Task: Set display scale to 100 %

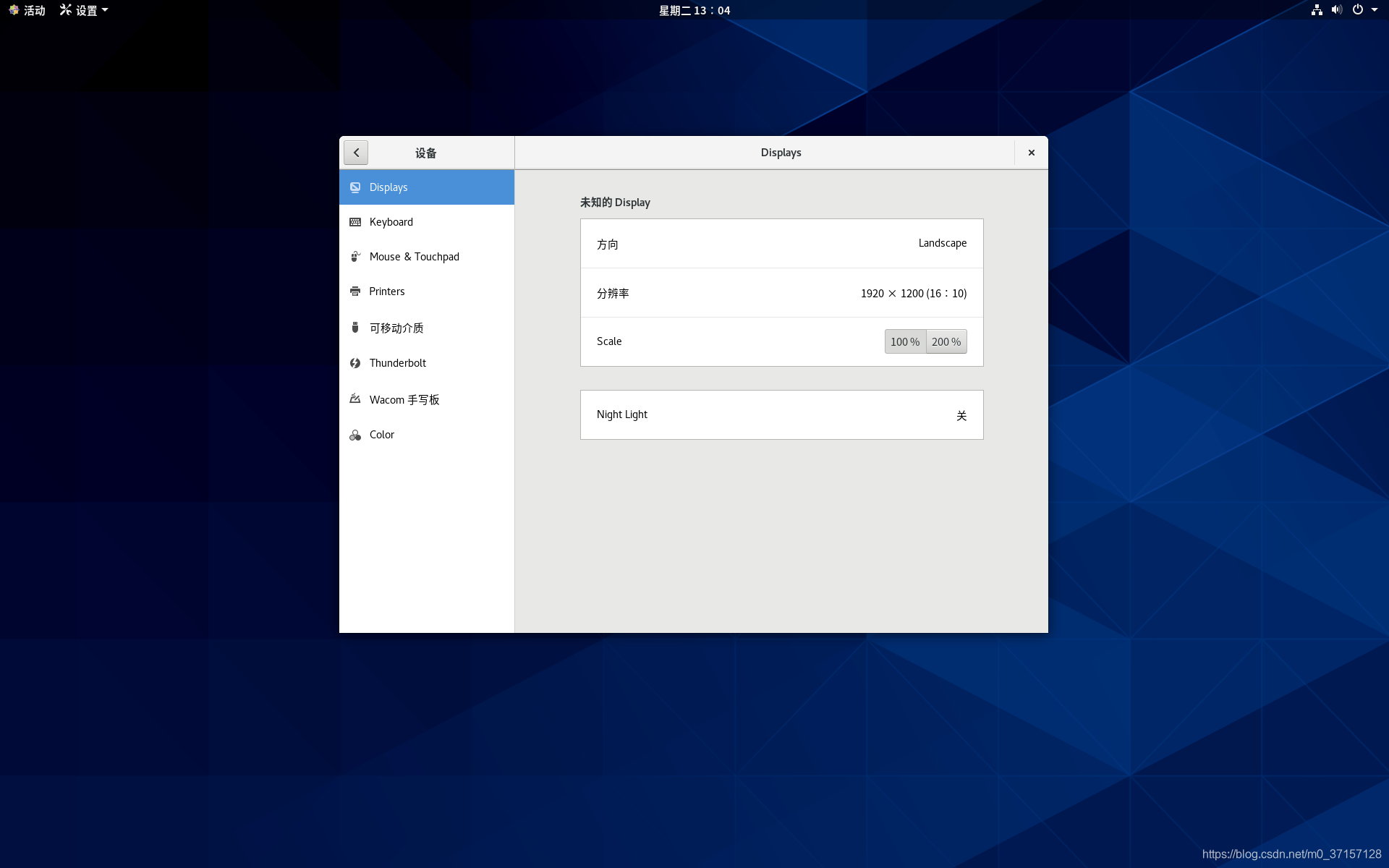Action: coord(904,341)
